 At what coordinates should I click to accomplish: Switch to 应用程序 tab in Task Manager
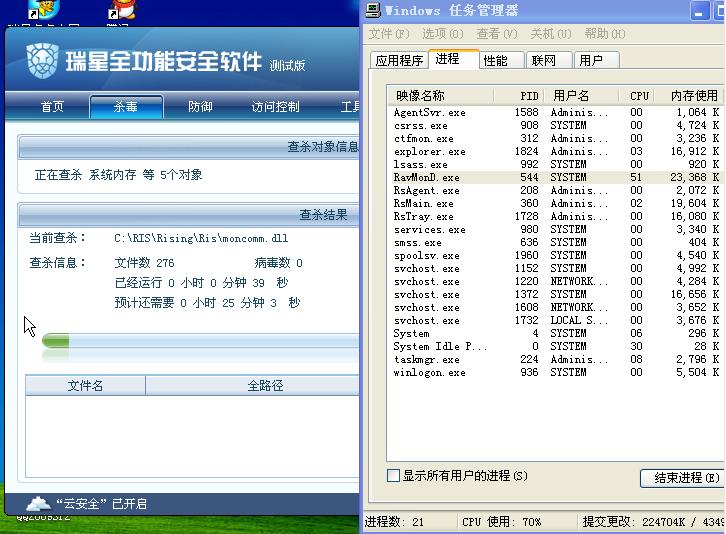(399, 60)
